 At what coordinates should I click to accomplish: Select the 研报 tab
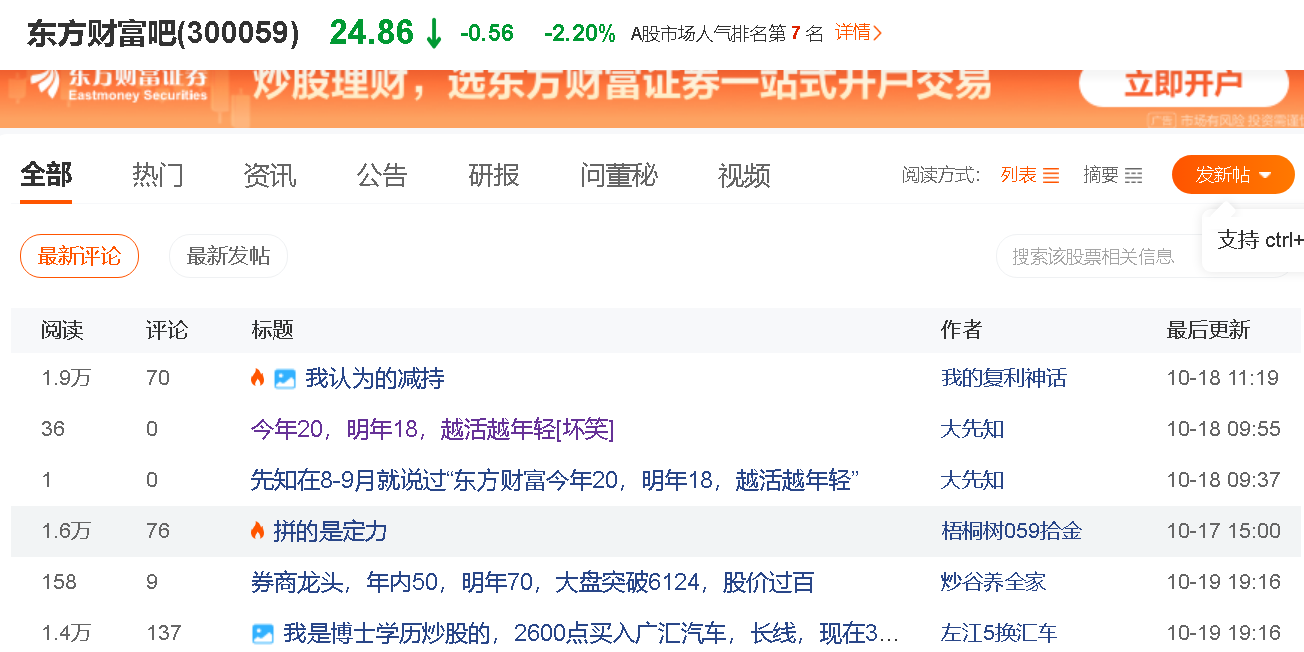(494, 175)
